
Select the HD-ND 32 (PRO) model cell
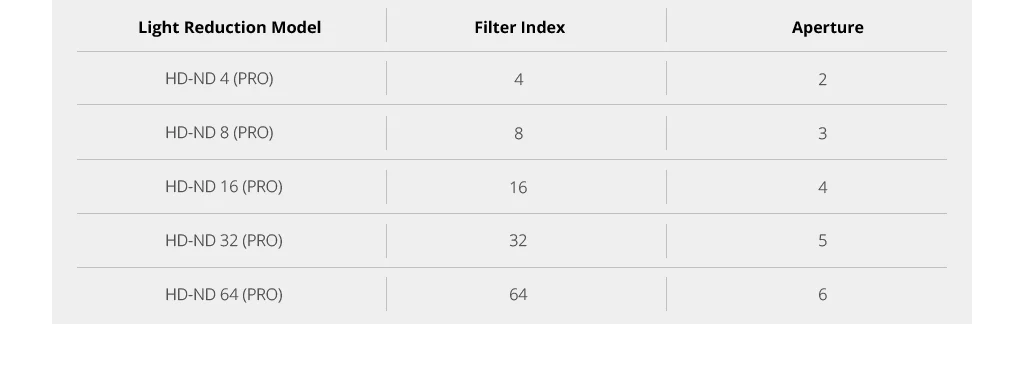pyautogui.click(x=223, y=240)
